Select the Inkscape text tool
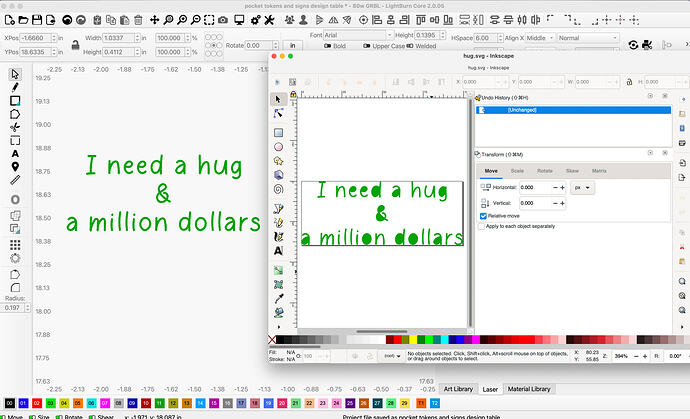The width and height of the screenshot is (690, 419). click(x=278, y=251)
